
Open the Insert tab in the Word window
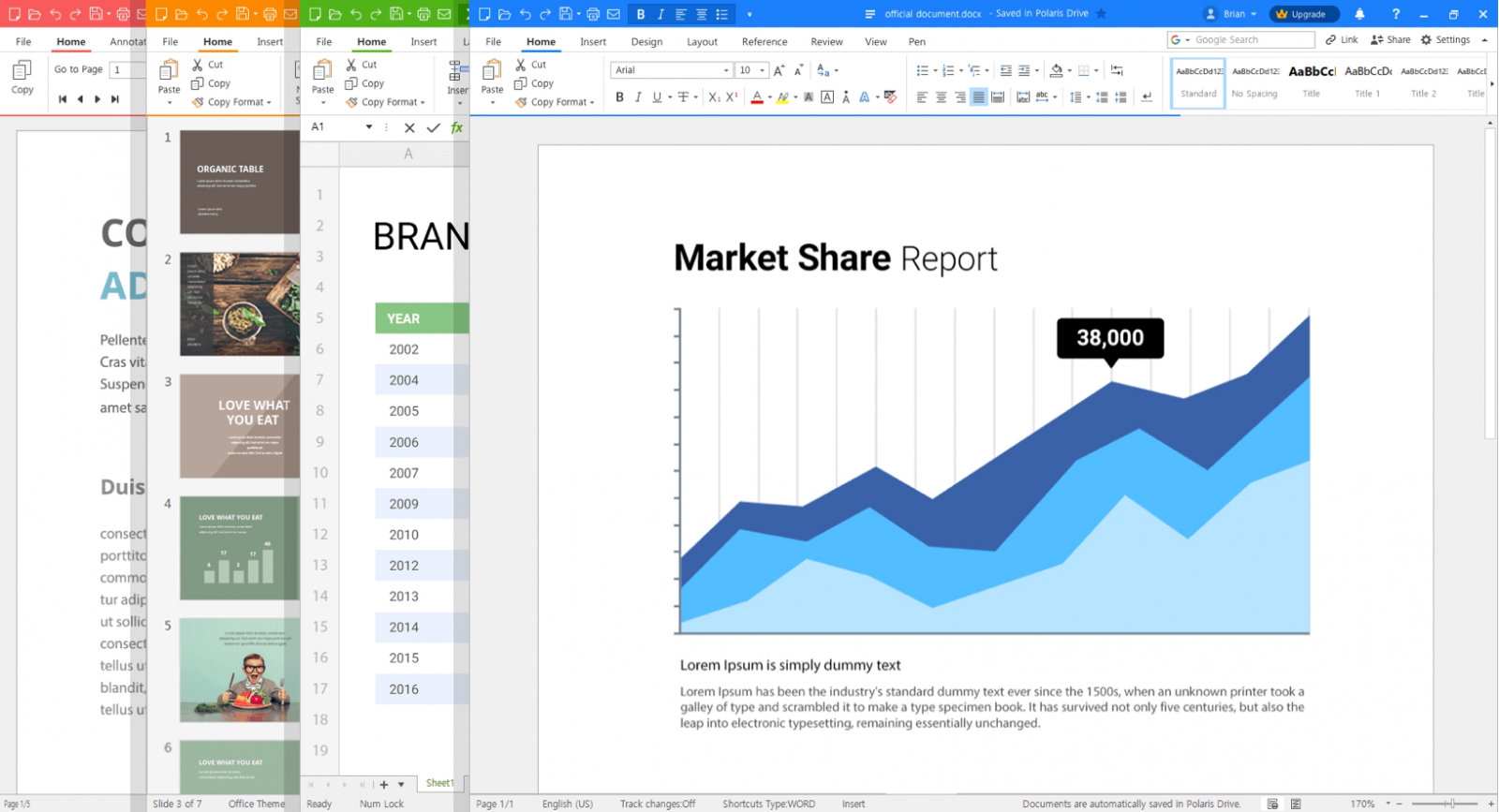593,41
